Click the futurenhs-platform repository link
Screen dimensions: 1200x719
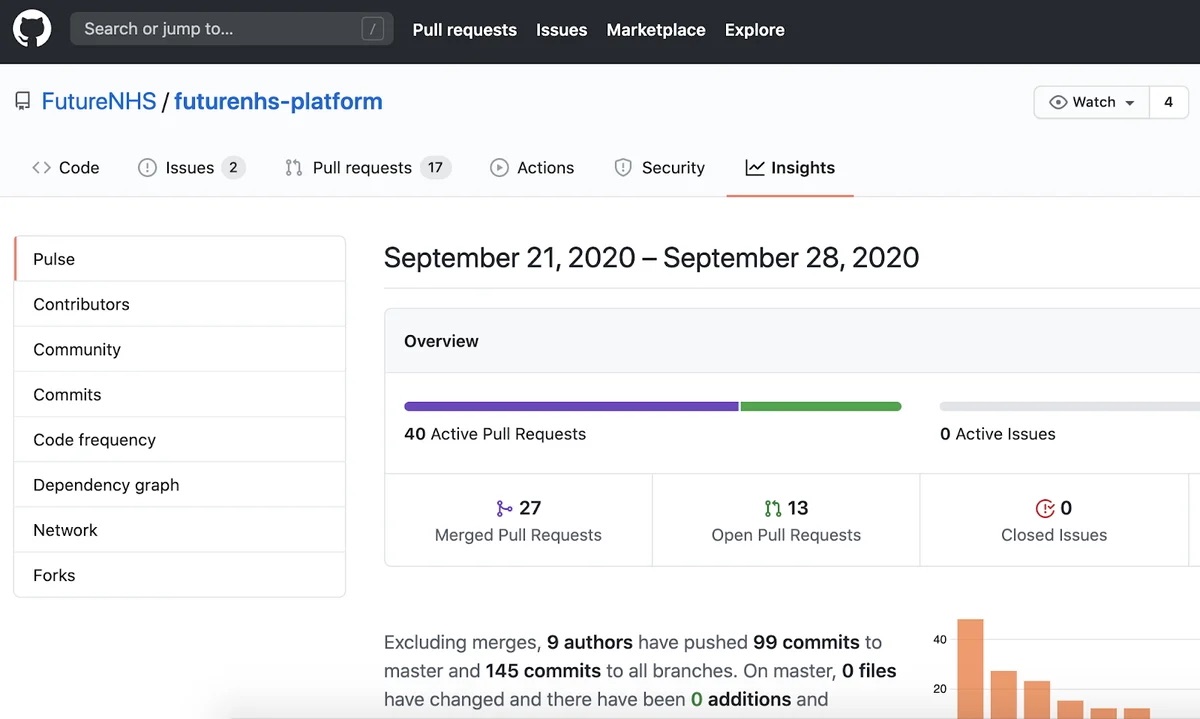click(x=278, y=101)
